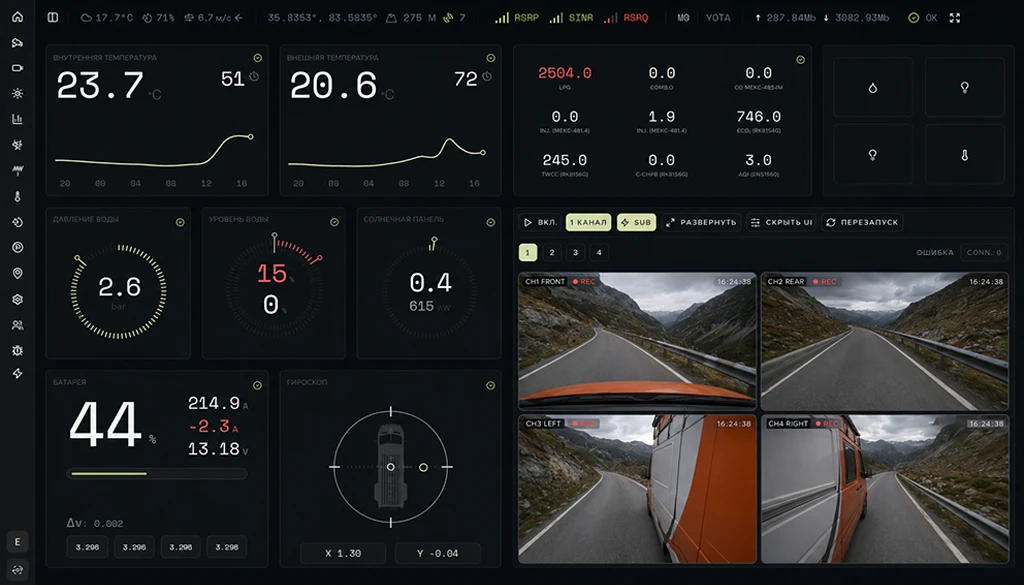Open the map location pin sidebar icon
This screenshot has height=585, width=1024.
click(x=18, y=273)
